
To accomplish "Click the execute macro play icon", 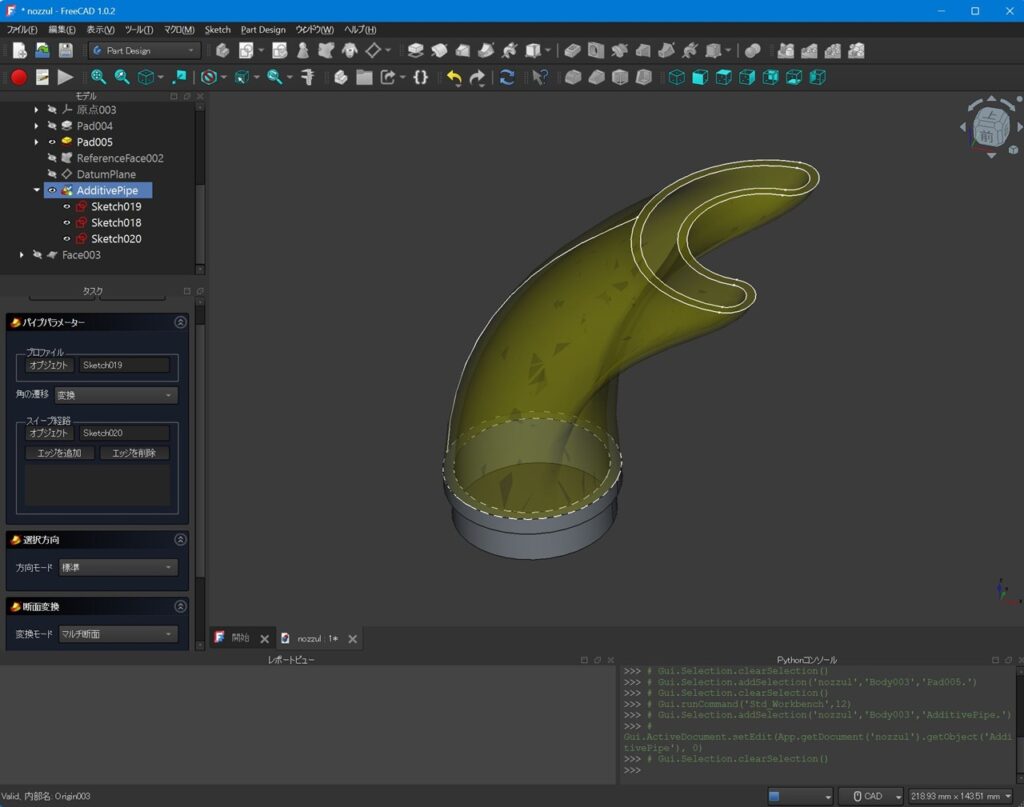I will [66, 77].
